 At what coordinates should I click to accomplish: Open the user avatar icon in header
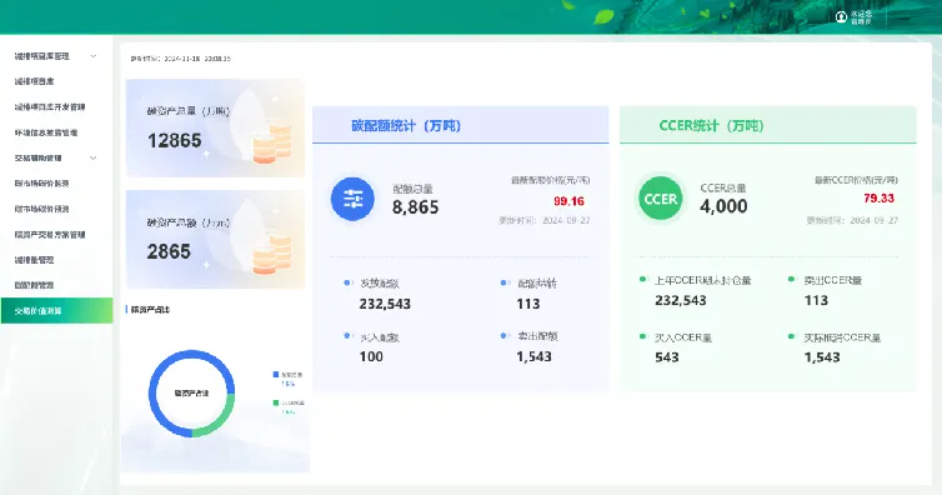[841, 17]
